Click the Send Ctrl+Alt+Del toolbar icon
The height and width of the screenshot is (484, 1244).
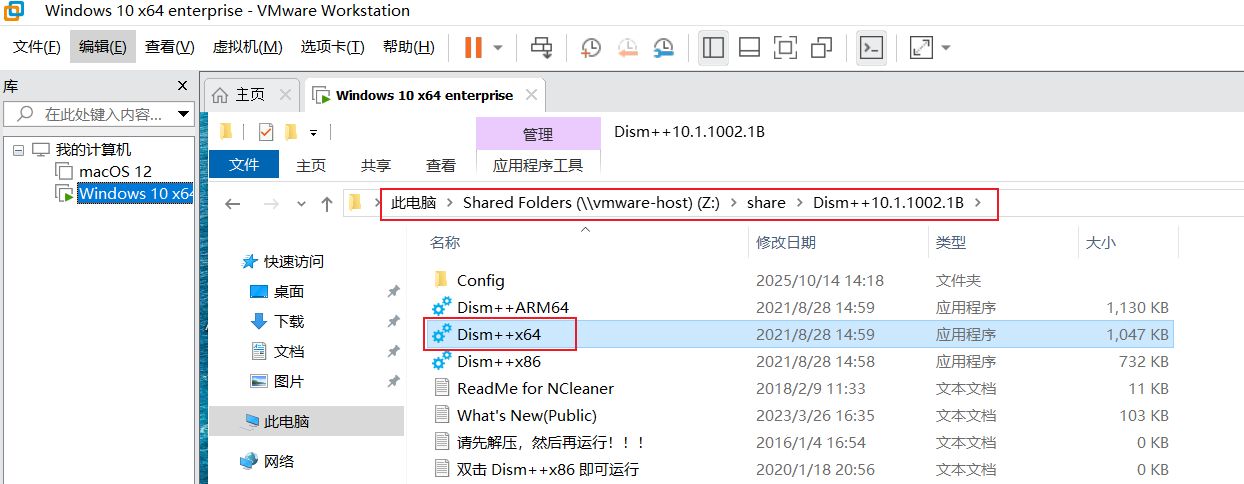click(541, 47)
